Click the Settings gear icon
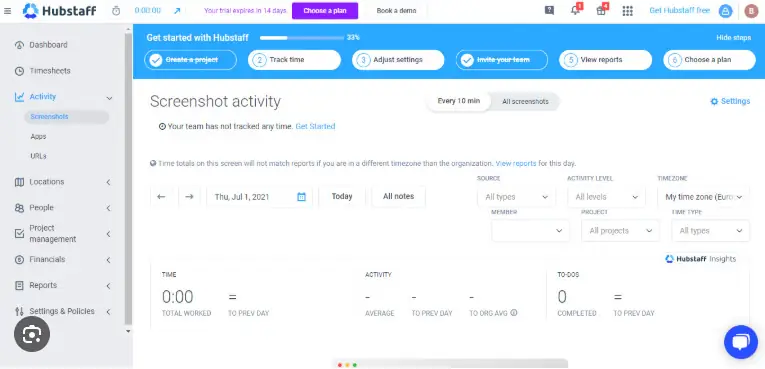The width and height of the screenshot is (765, 369). [x=714, y=102]
